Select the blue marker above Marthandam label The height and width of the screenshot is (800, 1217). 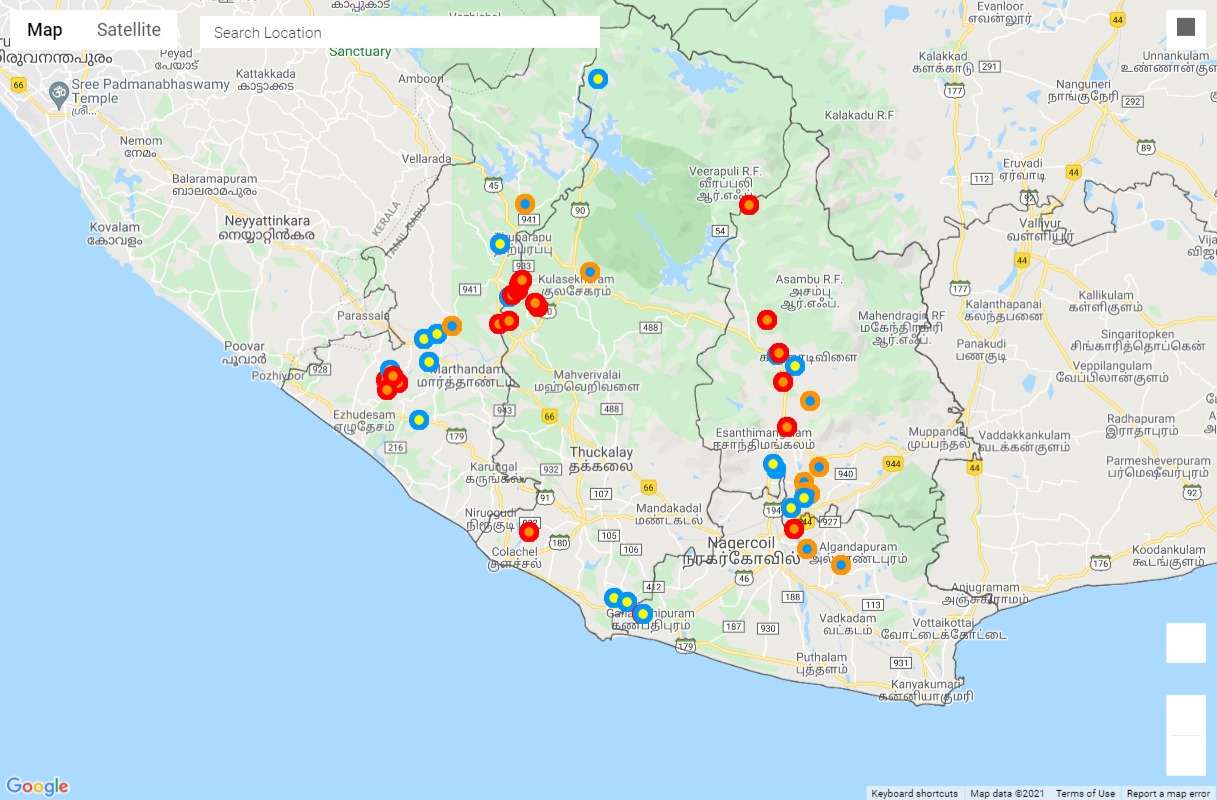pos(429,361)
